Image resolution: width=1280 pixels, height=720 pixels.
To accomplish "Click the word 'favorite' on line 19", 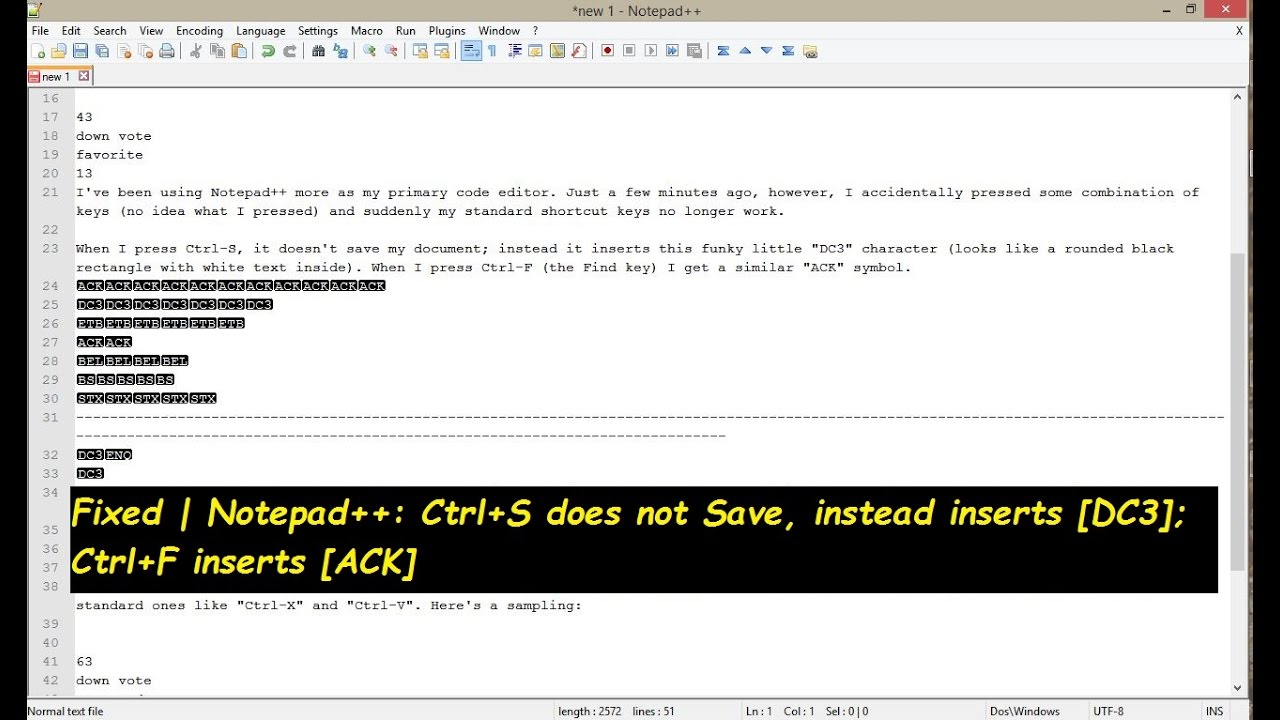I will [x=109, y=155].
